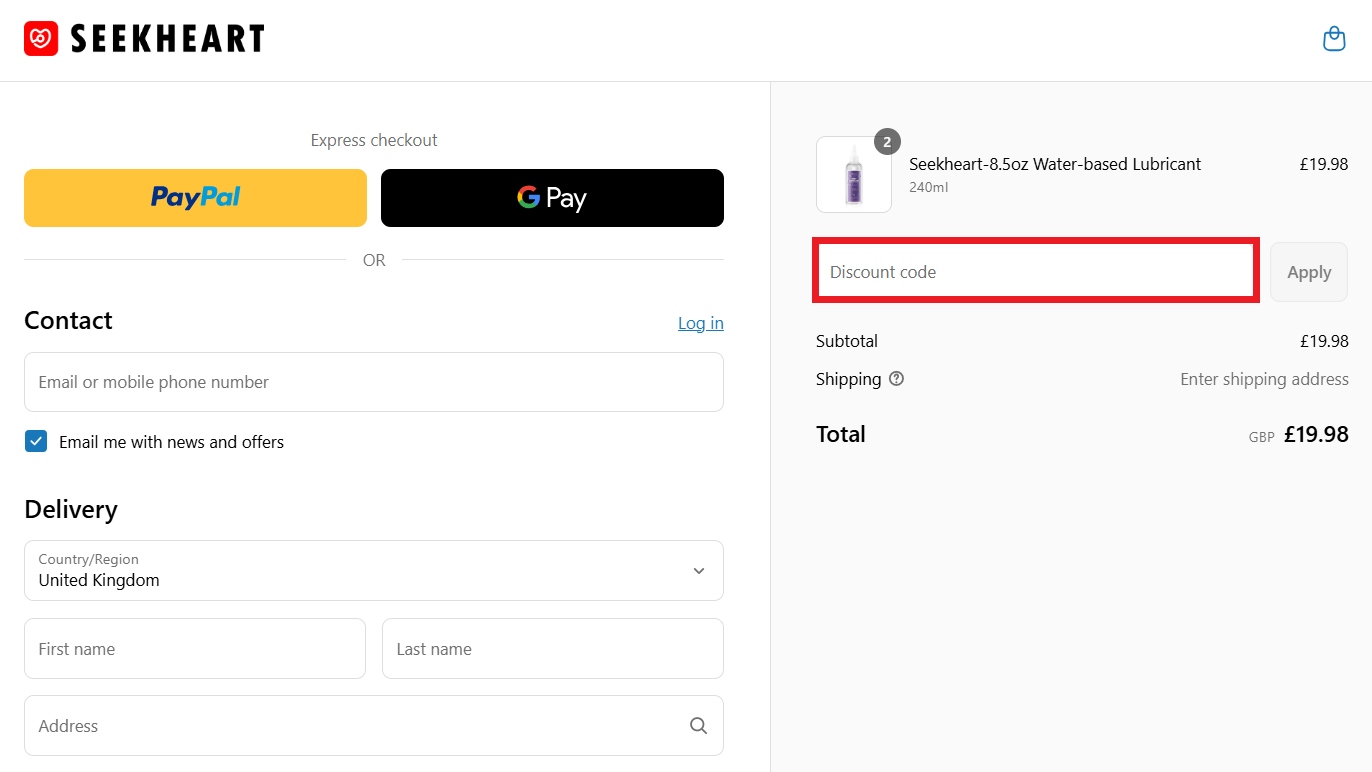Click the Enter shipping address text
The image size is (1372, 772).
[x=1264, y=379]
